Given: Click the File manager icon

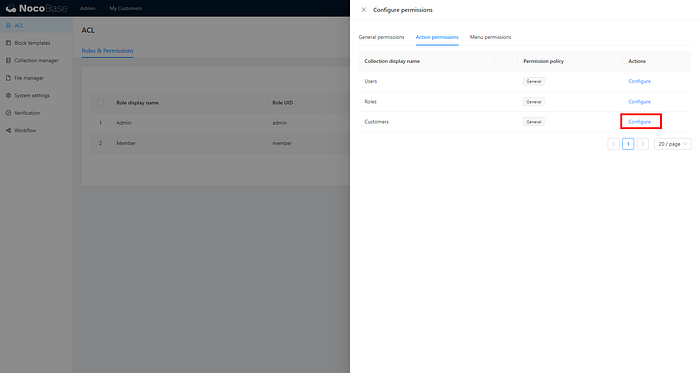Looking at the screenshot, I should click(8, 78).
